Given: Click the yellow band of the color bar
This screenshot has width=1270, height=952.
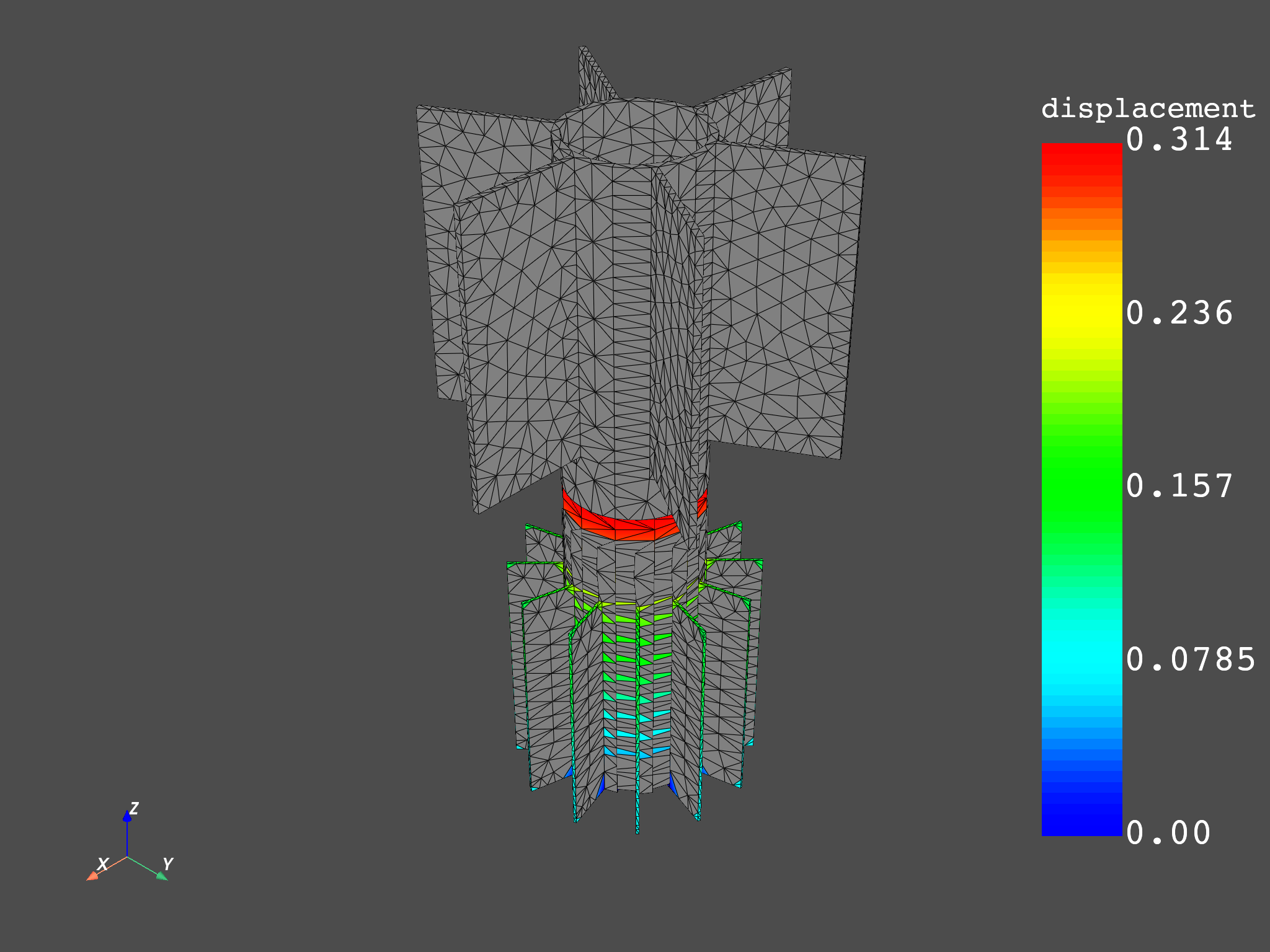Looking at the screenshot, I should 1081,310.
